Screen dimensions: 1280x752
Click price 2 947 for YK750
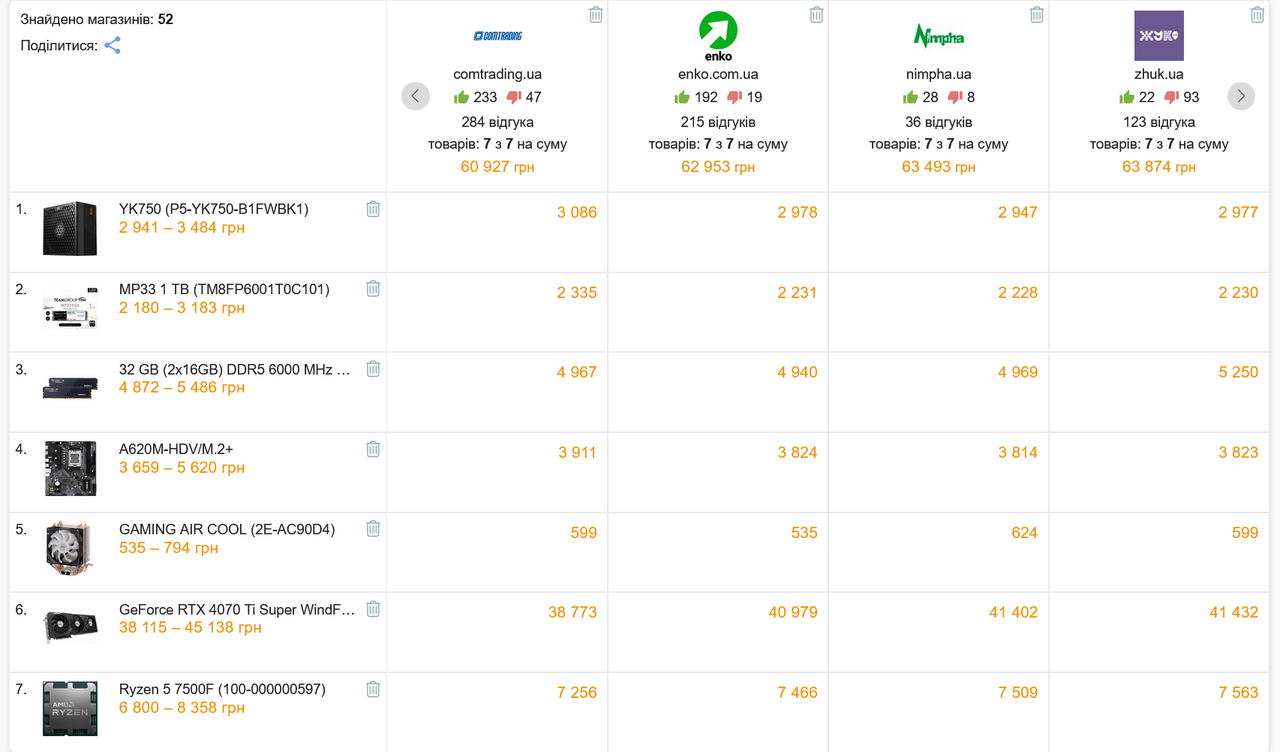(1018, 212)
